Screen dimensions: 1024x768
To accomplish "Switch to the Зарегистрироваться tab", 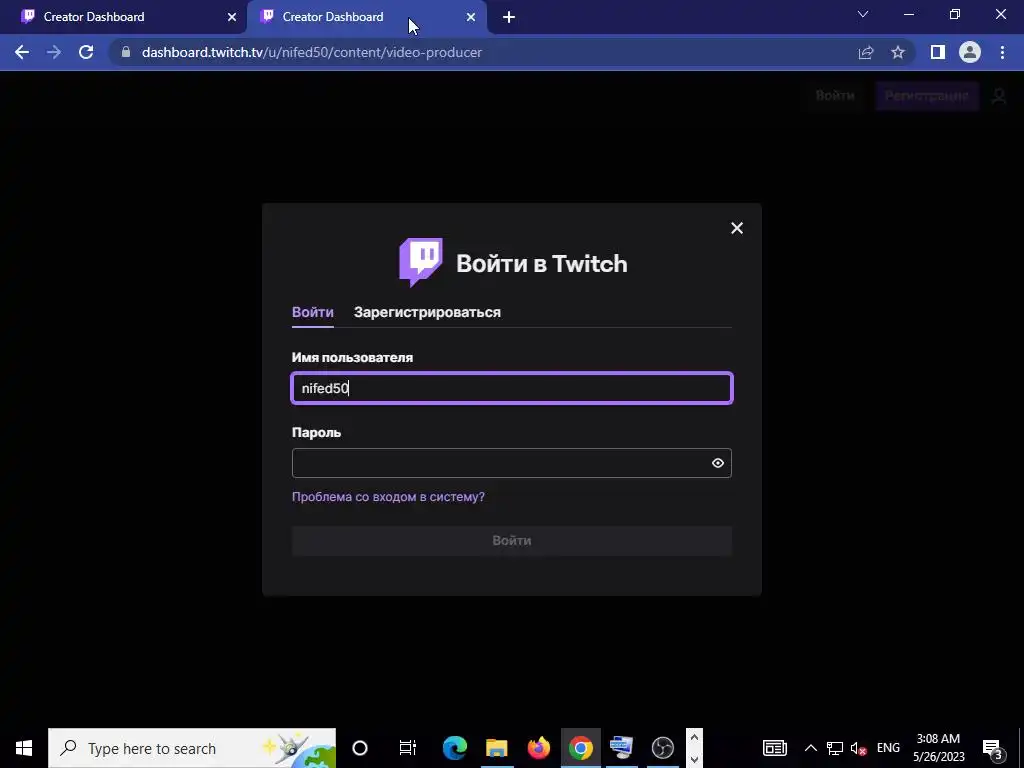I will tap(427, 312).
